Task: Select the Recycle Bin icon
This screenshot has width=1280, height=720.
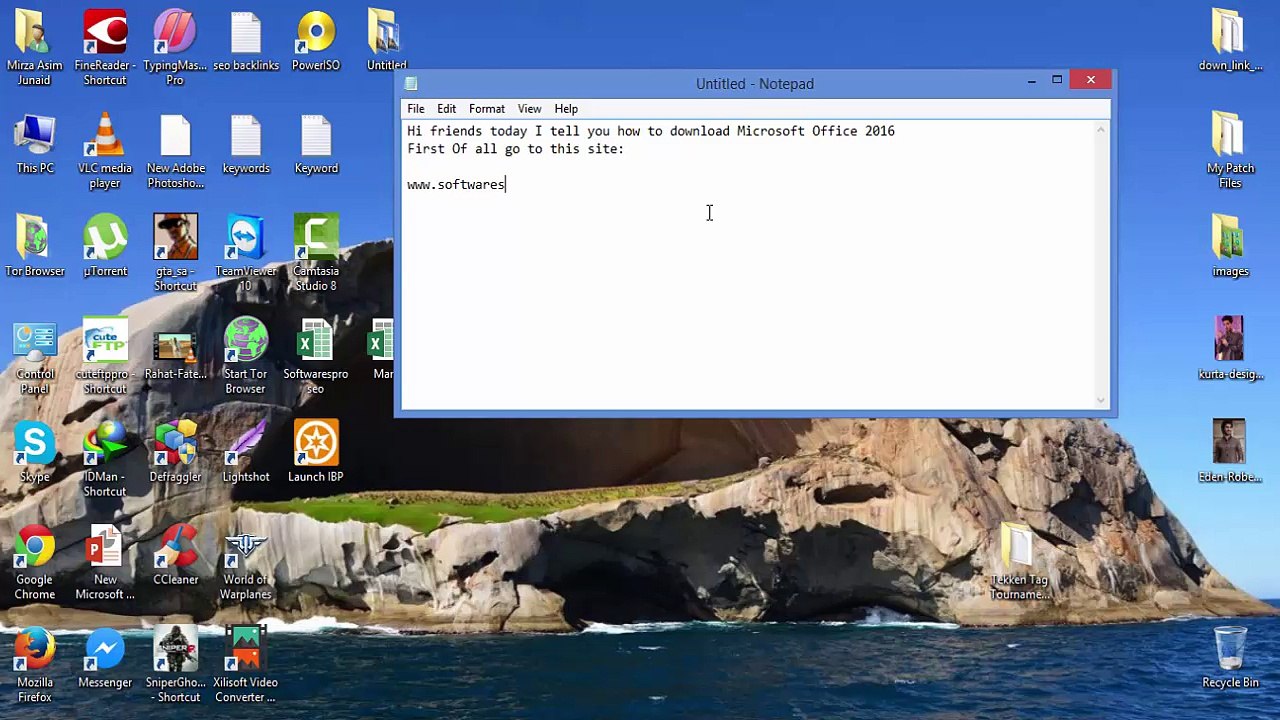Action: pyautogui.click(x=1230, y=658)
